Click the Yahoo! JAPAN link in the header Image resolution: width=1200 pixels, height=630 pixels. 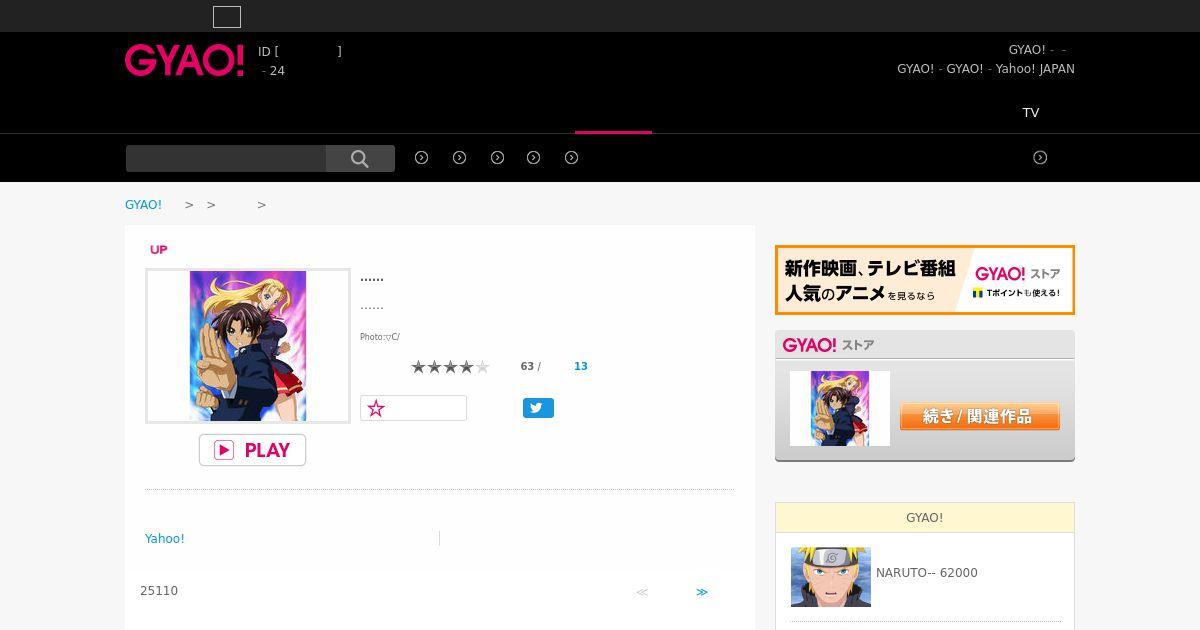[1035, 69]
